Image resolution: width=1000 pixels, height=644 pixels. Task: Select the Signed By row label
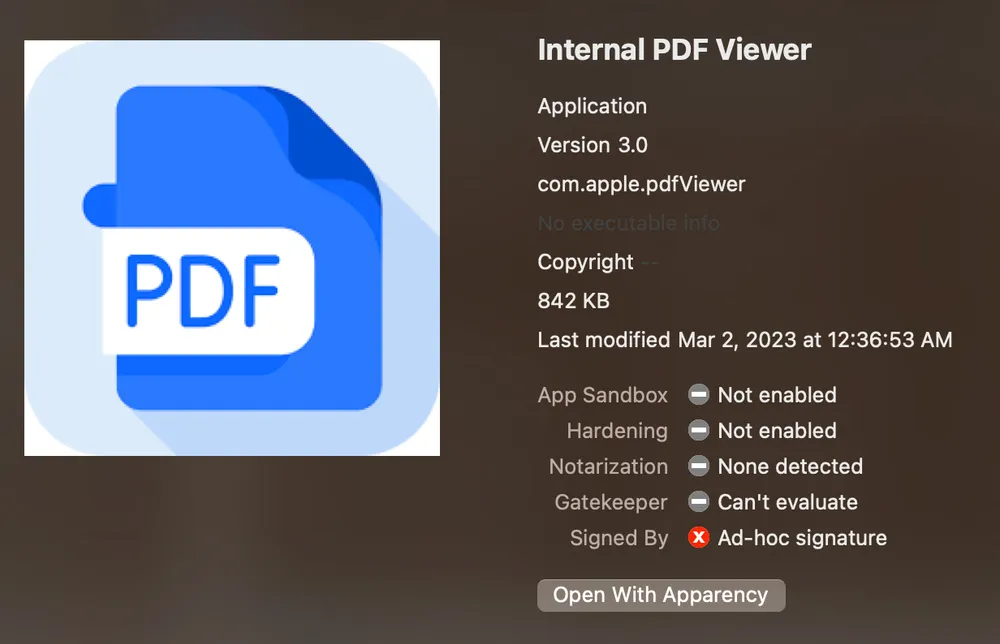coord(619,538)
